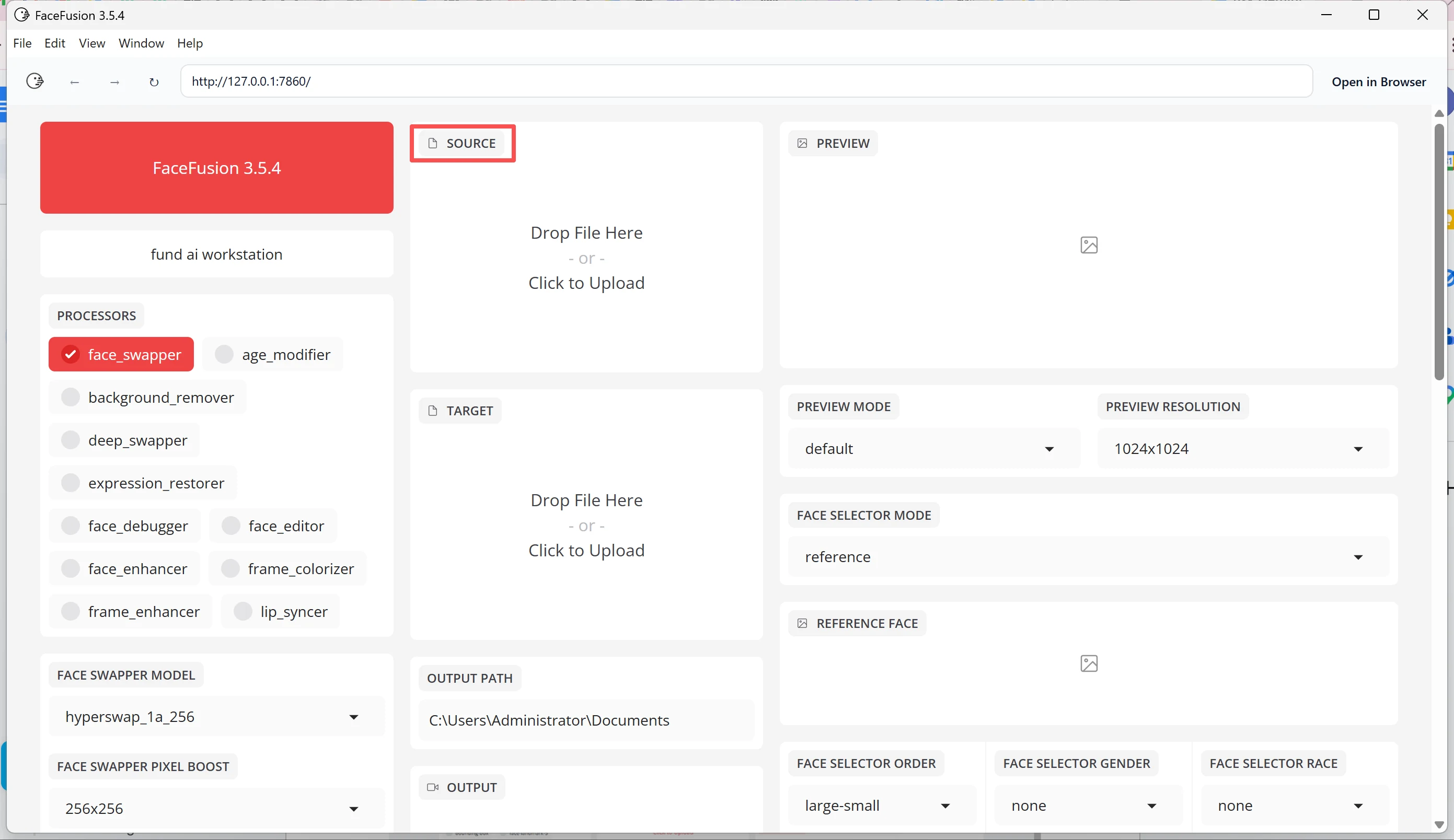The image size is (1454, 840).
Task: Click the OUTPUT video camera icon
Action: [433, 787]
